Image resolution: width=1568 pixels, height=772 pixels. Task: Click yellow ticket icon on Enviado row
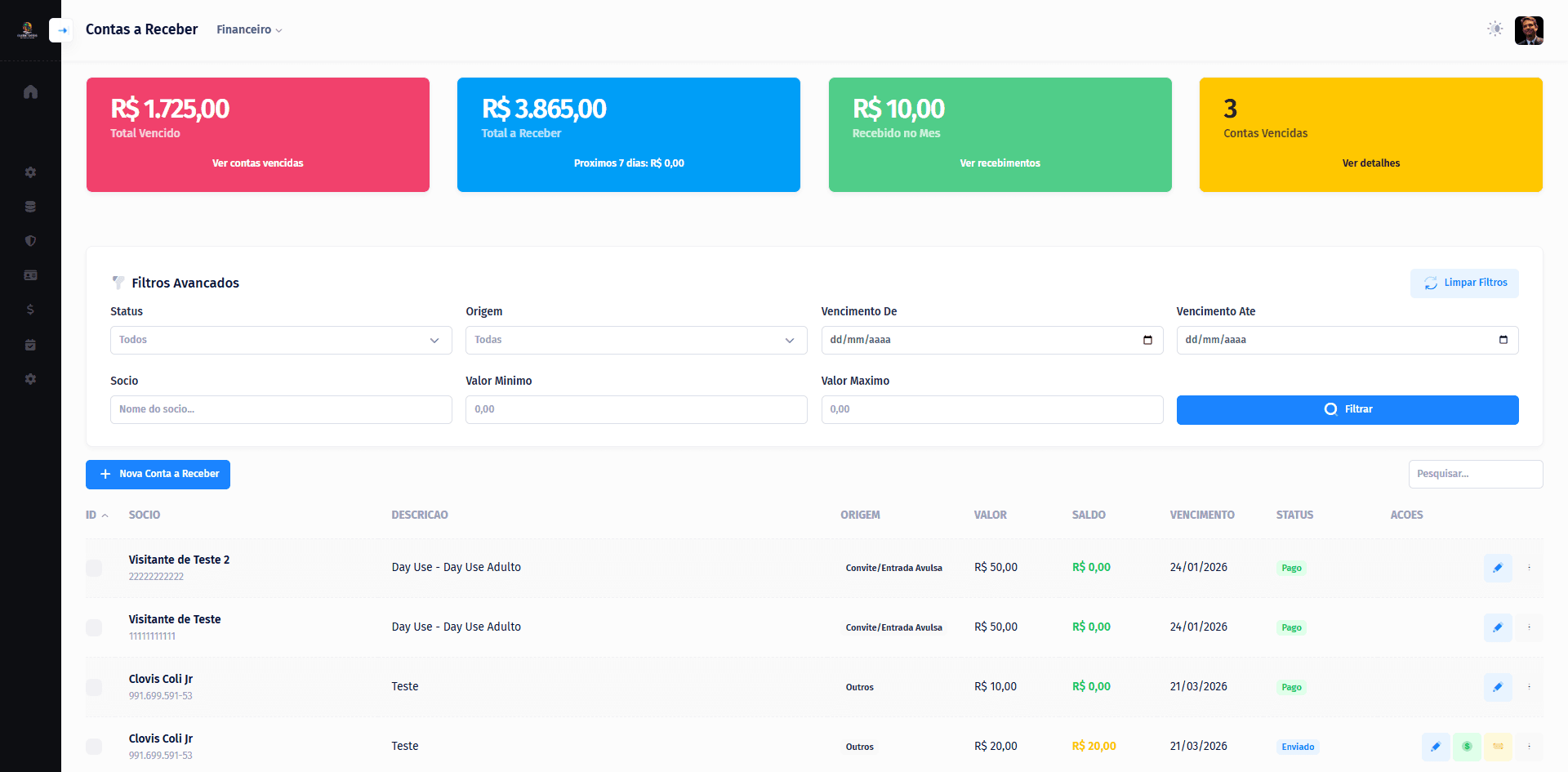pos(1498,747)
